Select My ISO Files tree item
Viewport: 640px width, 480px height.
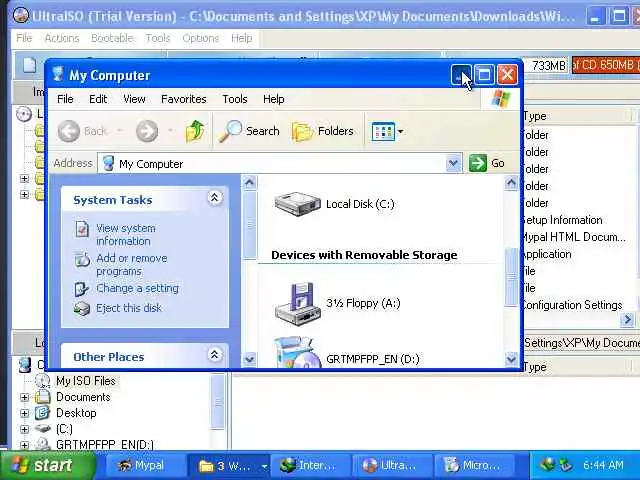coord(85,381)
